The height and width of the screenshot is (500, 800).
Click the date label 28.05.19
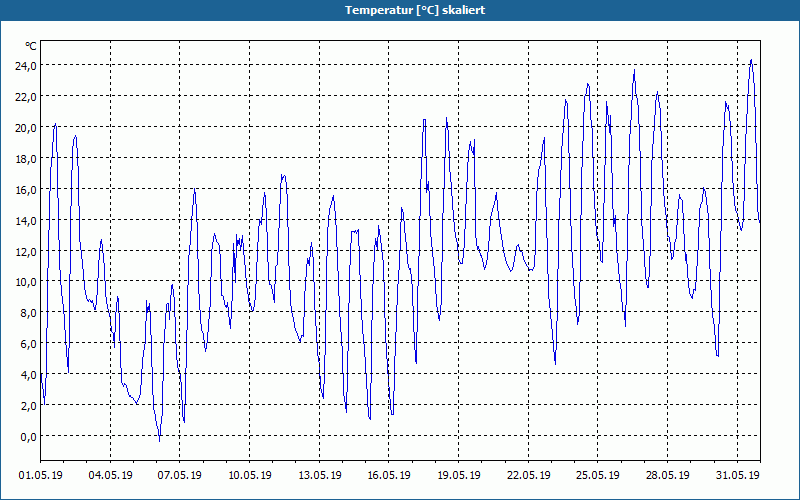[x=667, y=475]
